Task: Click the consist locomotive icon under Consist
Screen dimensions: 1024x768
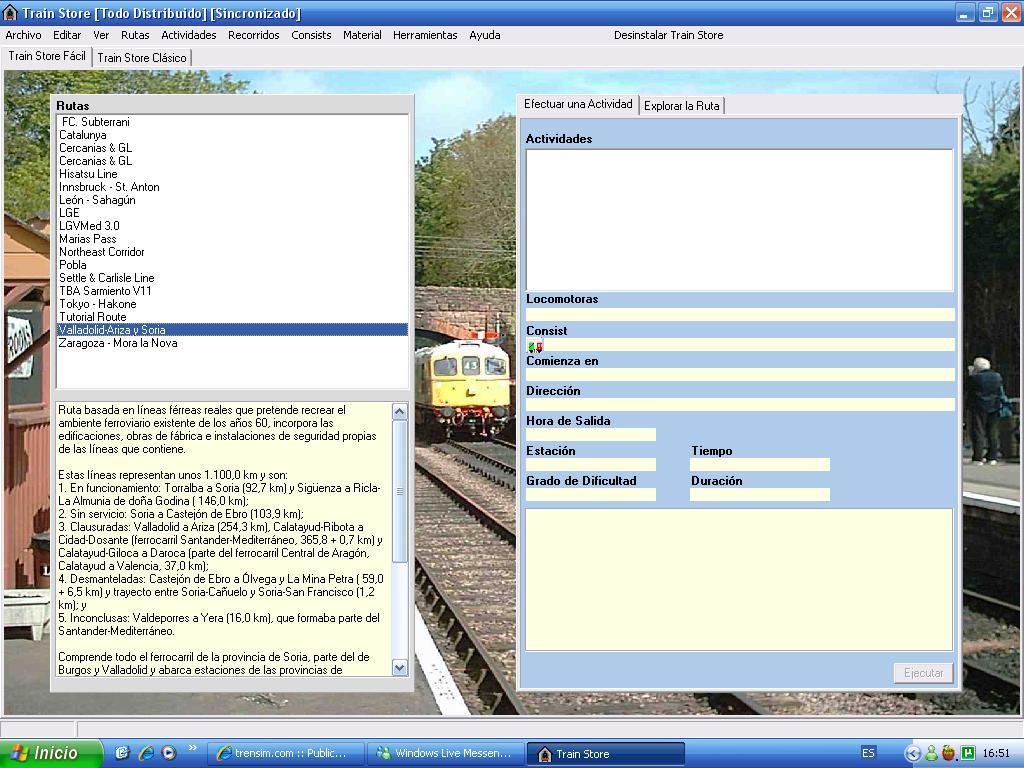Action: pos(535,347)
